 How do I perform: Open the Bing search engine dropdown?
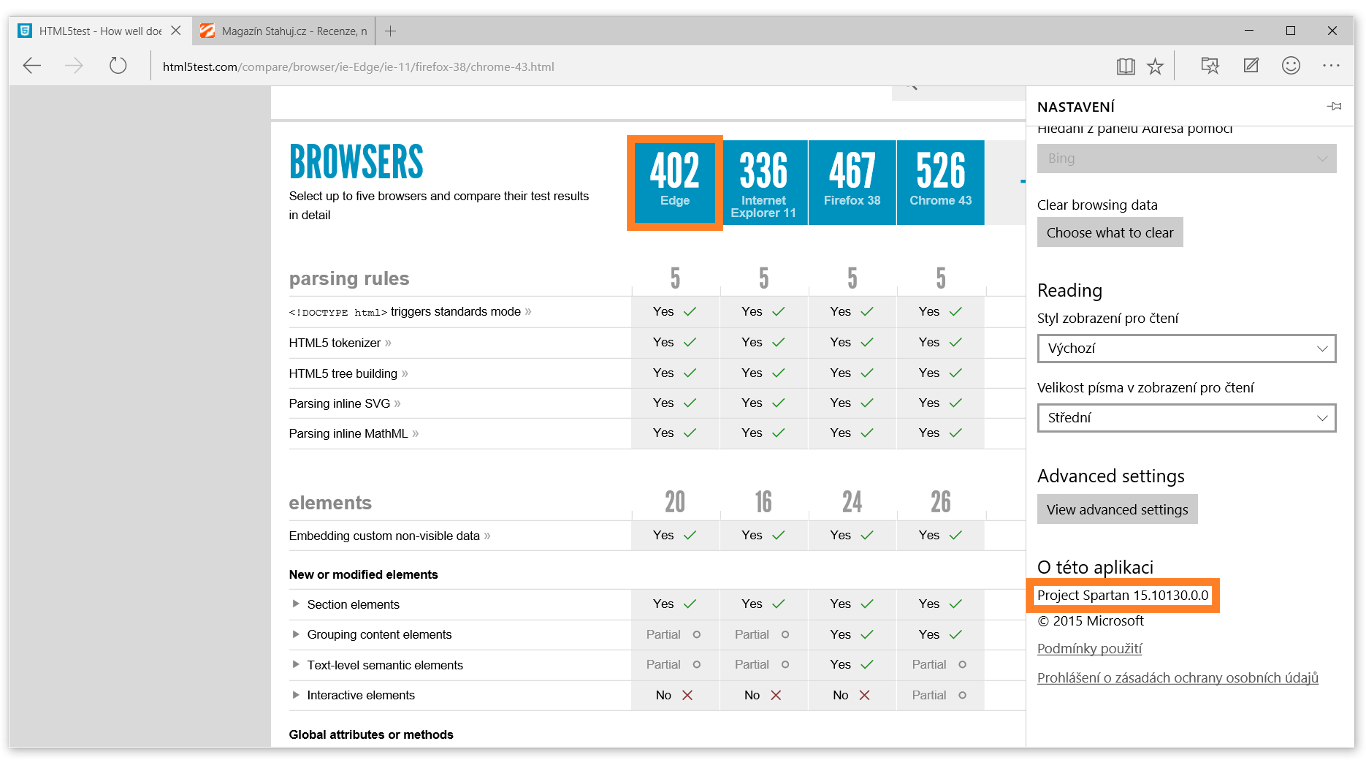1187,158
